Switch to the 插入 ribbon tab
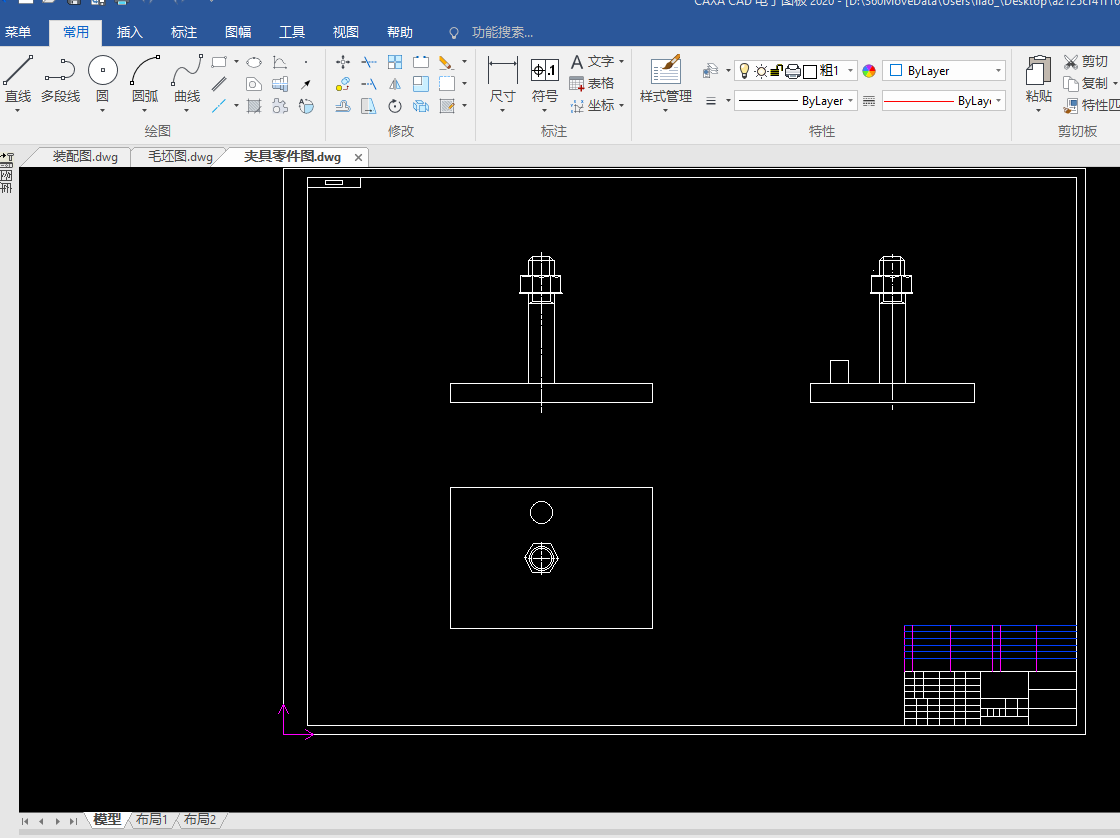Viewport: 1120px width, 838px height. click(x=129, y=32)
